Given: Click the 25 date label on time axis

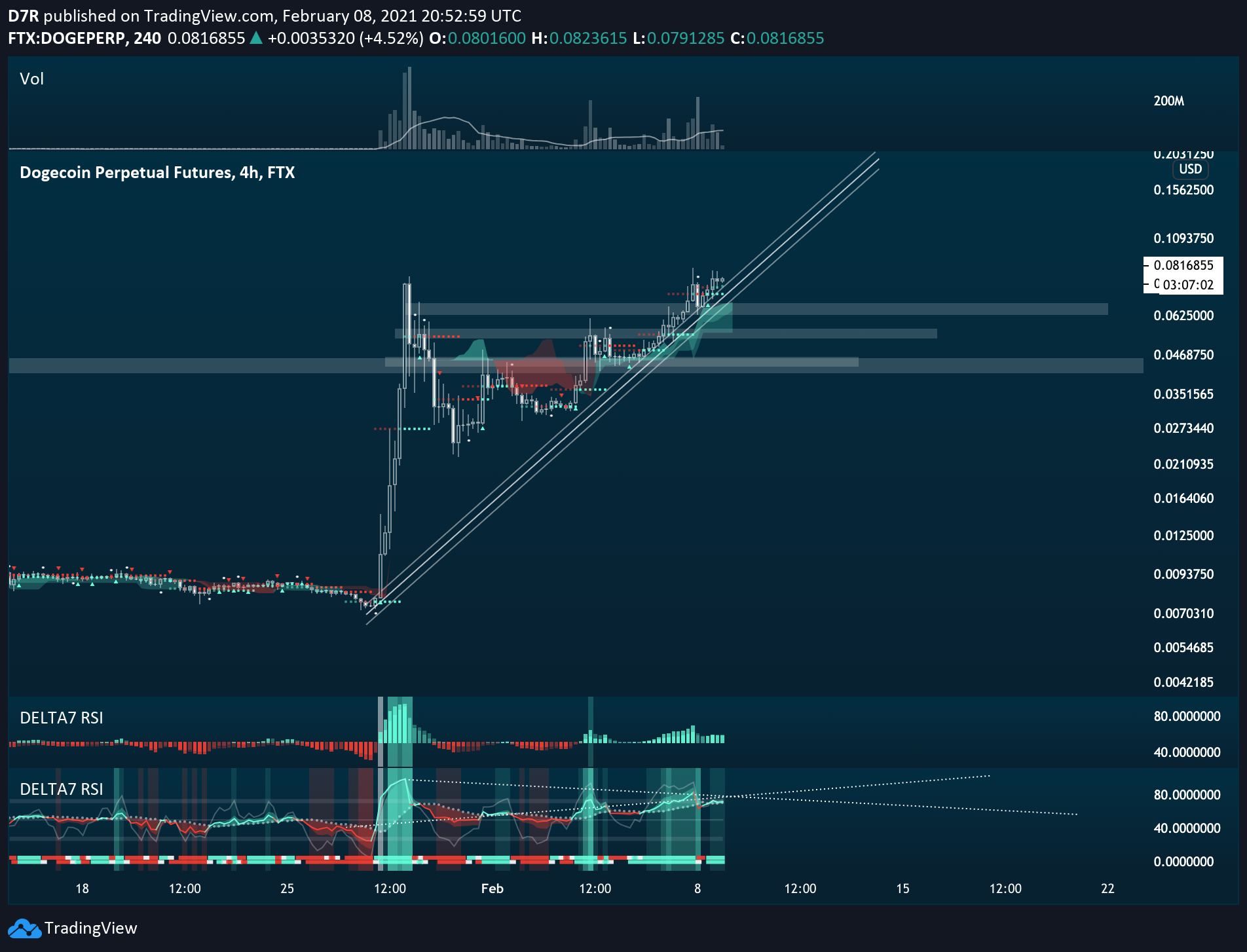Looking at the screenshot, I should click(x=287, y=888).
